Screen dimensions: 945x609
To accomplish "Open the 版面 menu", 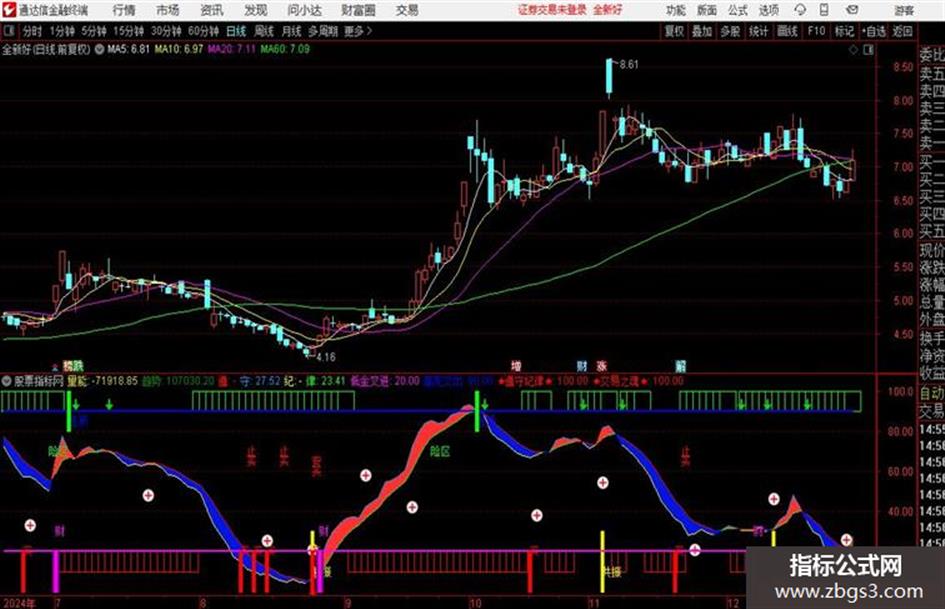I will [707, 10].
